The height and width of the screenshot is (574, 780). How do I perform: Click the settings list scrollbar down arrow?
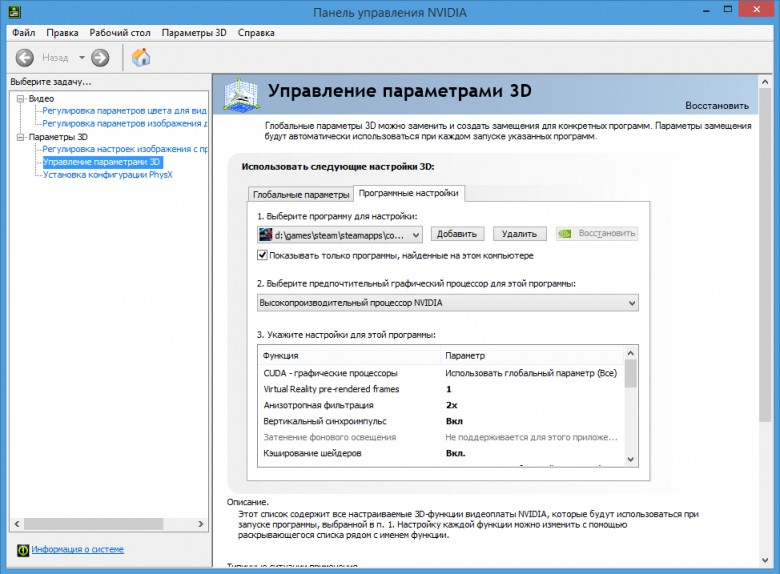(630, 458)
